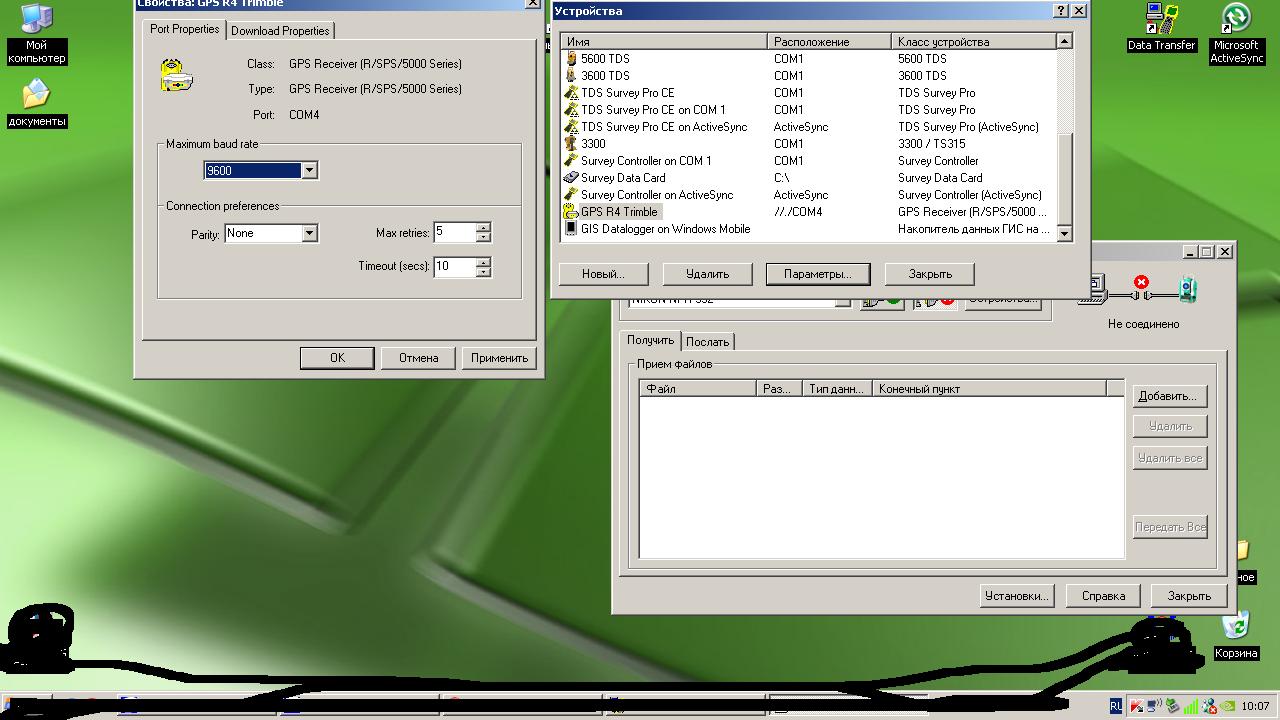Click the Файл column header in file list
Screen dimensions: 1280x720
click(x=698, y=389)
